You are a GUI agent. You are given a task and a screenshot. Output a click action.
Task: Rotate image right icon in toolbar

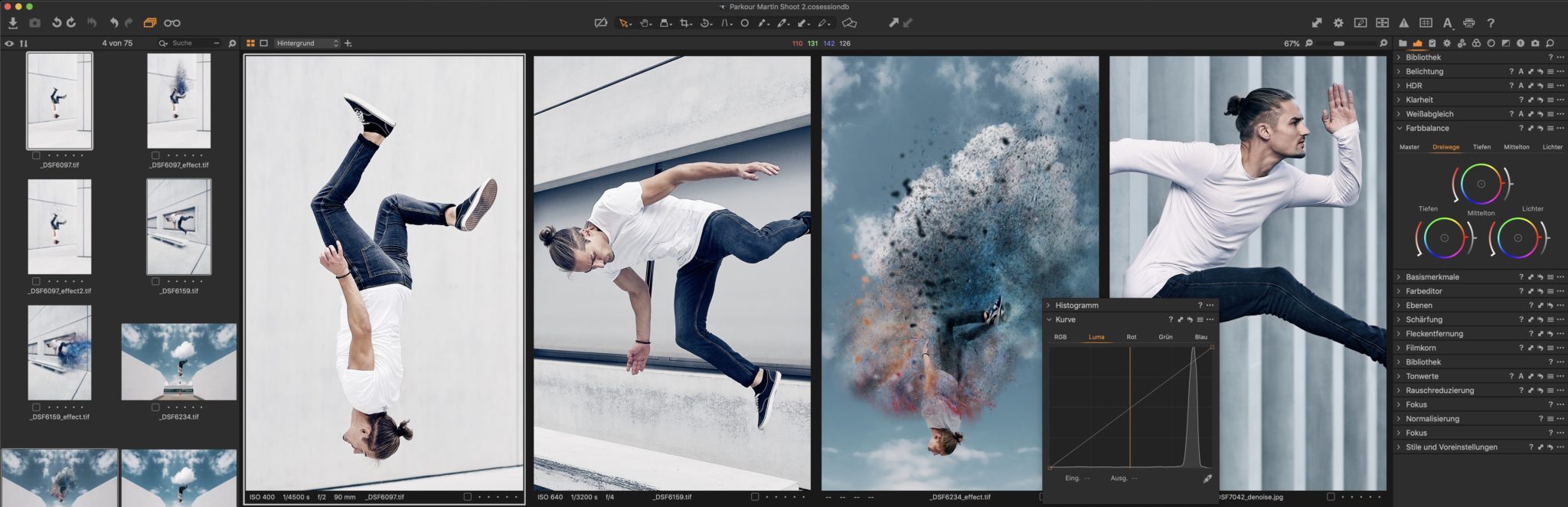tap(71, 23)
